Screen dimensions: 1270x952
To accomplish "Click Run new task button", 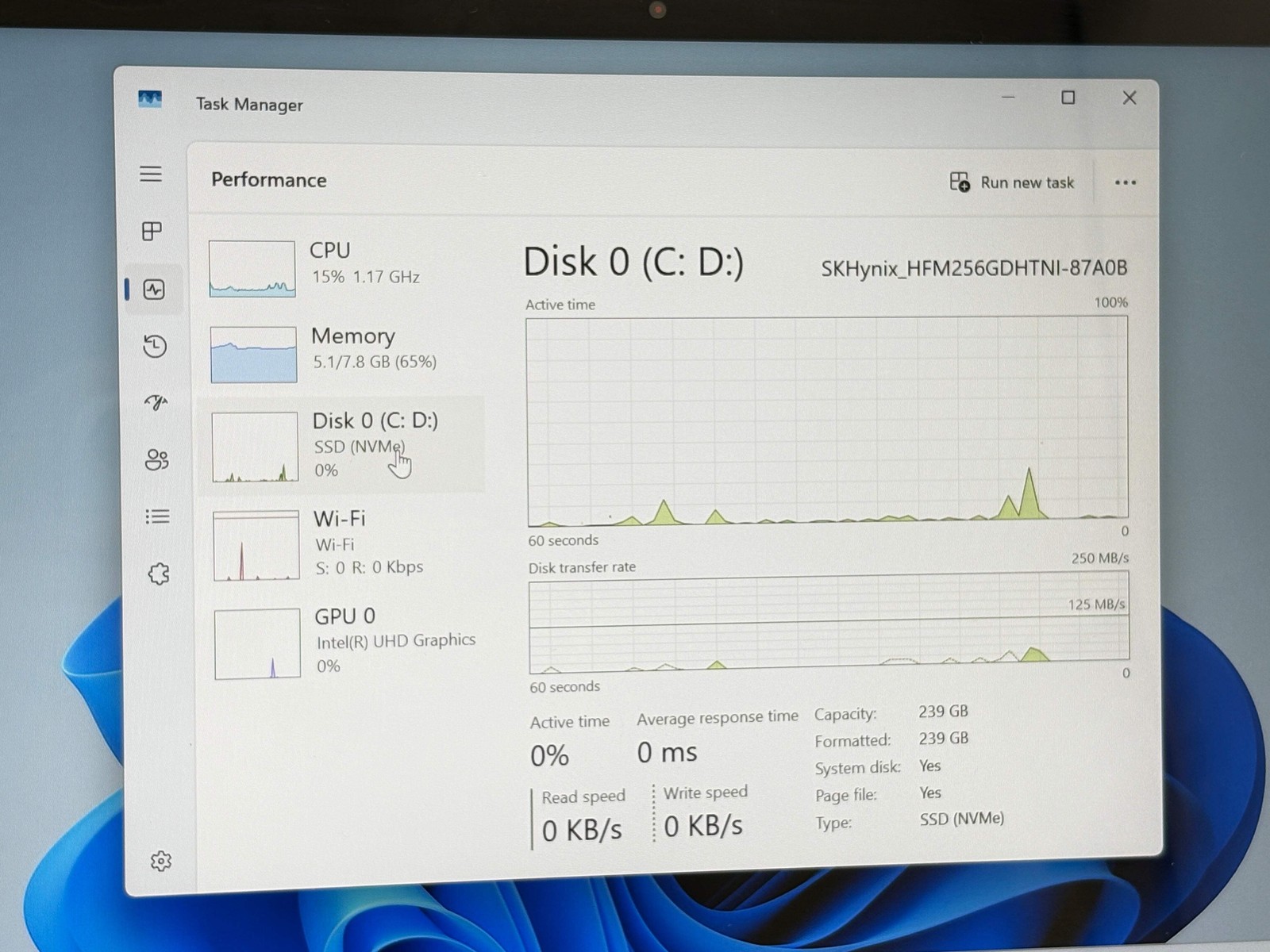I will [1012, 182].
